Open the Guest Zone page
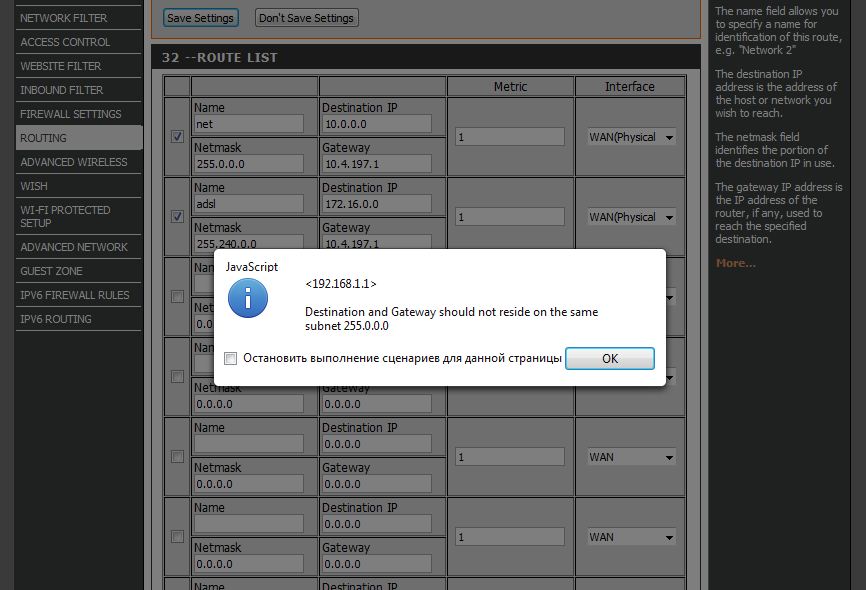866x590 pixels. pos(52,271)
